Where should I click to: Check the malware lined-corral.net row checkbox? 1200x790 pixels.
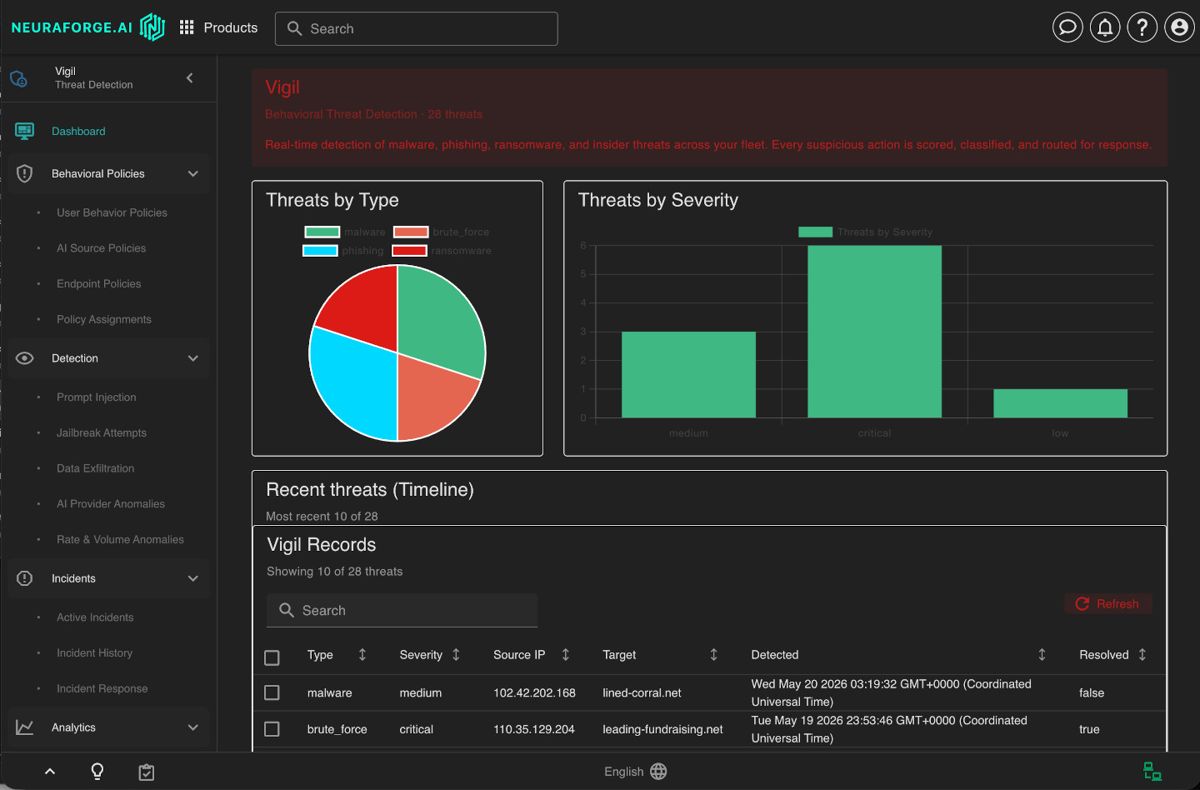pos(272,693)
